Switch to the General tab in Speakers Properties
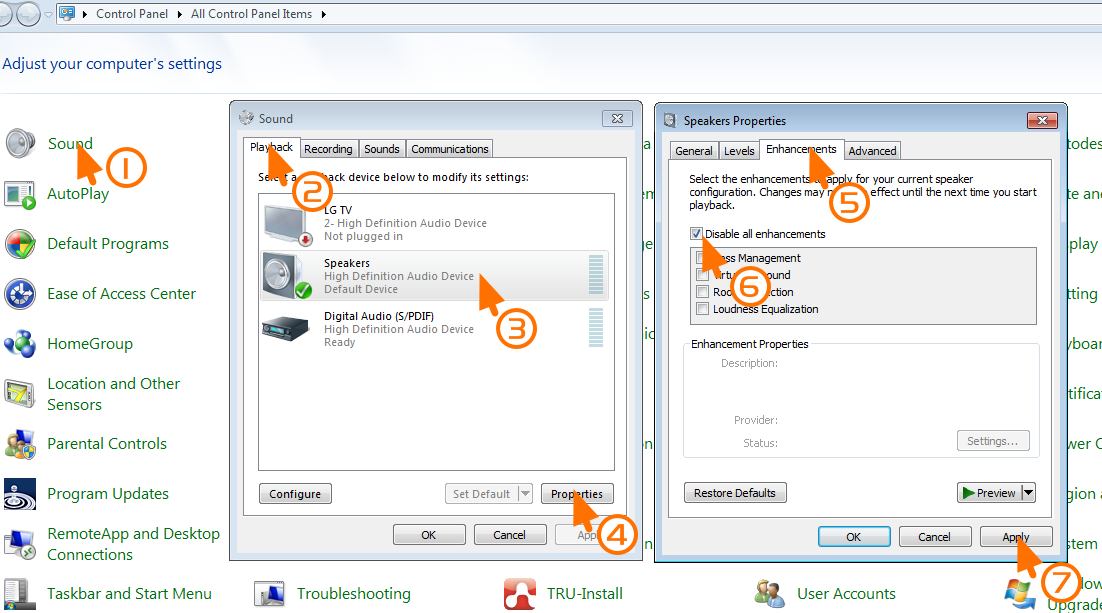 tap(694, 150)
